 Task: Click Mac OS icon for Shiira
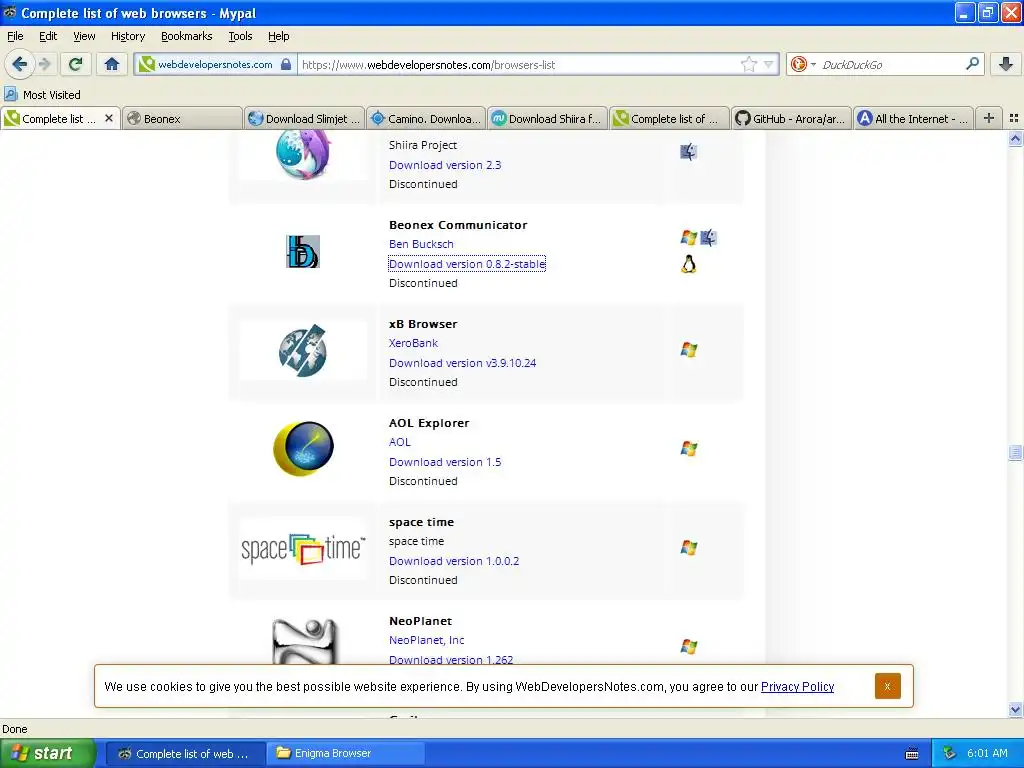(x=688, y=152)
